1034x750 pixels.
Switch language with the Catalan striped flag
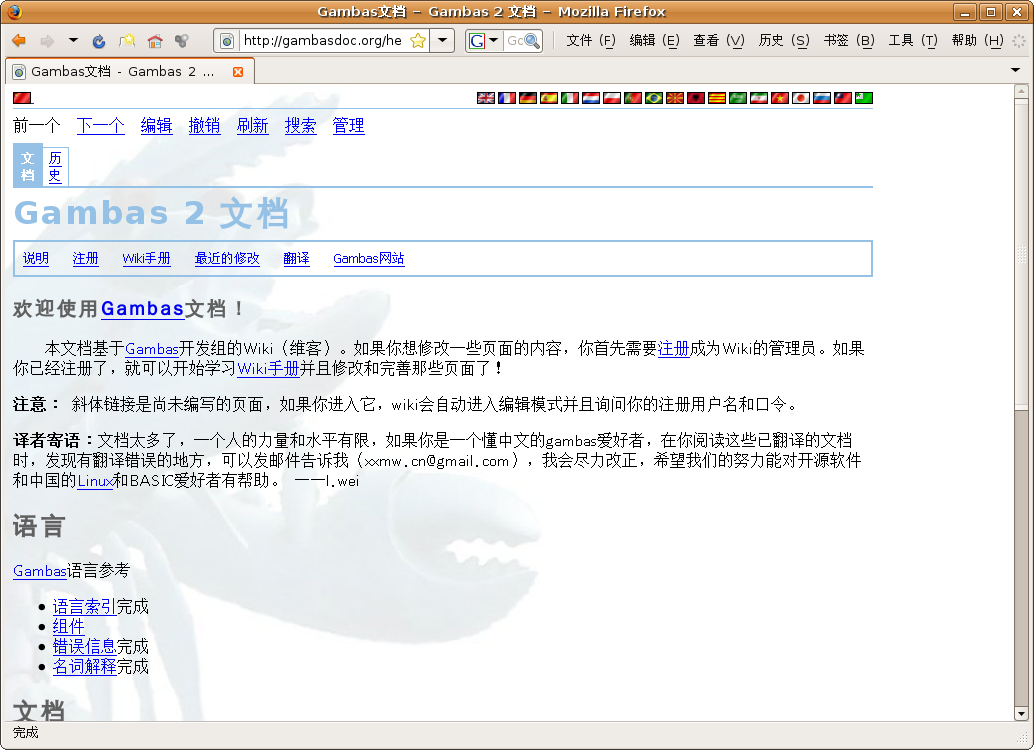tap(717, 98)
